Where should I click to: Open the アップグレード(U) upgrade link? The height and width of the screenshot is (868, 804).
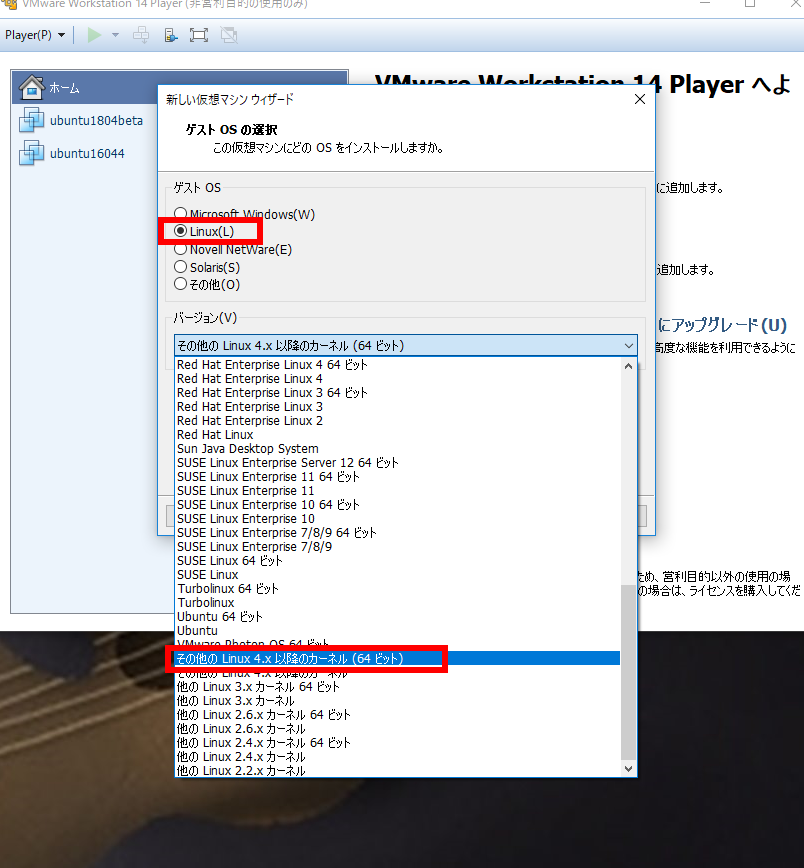pyautogui.click(x=723, y=325)
